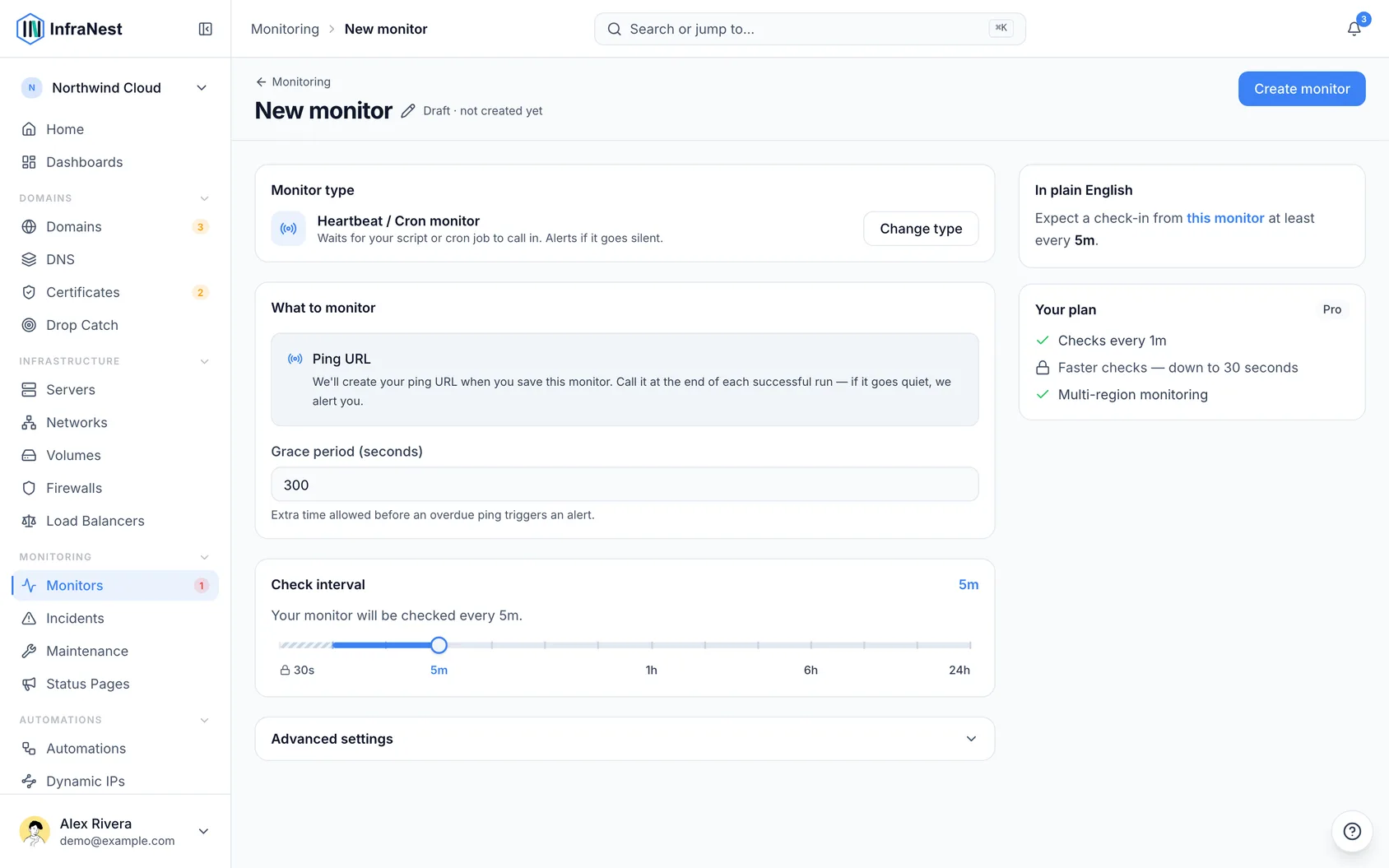Collapse the Domains section chevron
This screenshot has width=1389, height=868.
point(205,198)
